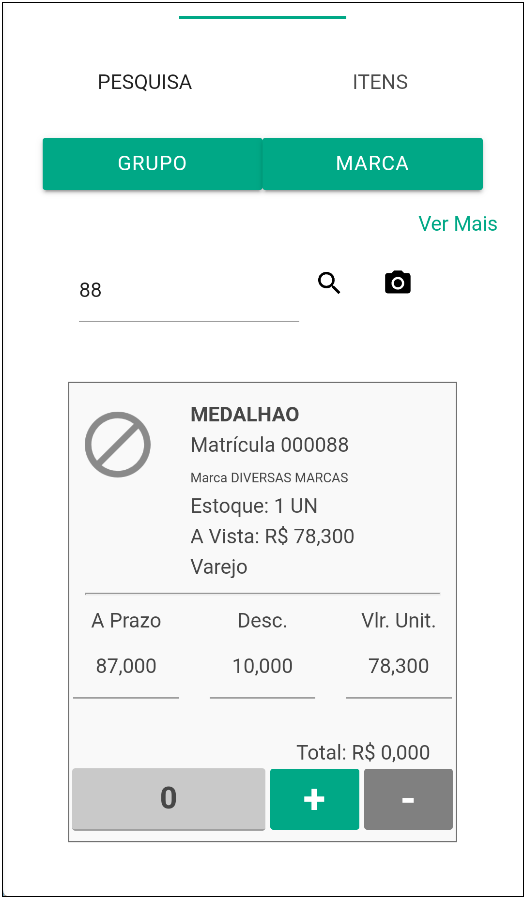Click the magnifying glass search icon
This screenshot has width=526, height=899.
[x=329, y=283]
